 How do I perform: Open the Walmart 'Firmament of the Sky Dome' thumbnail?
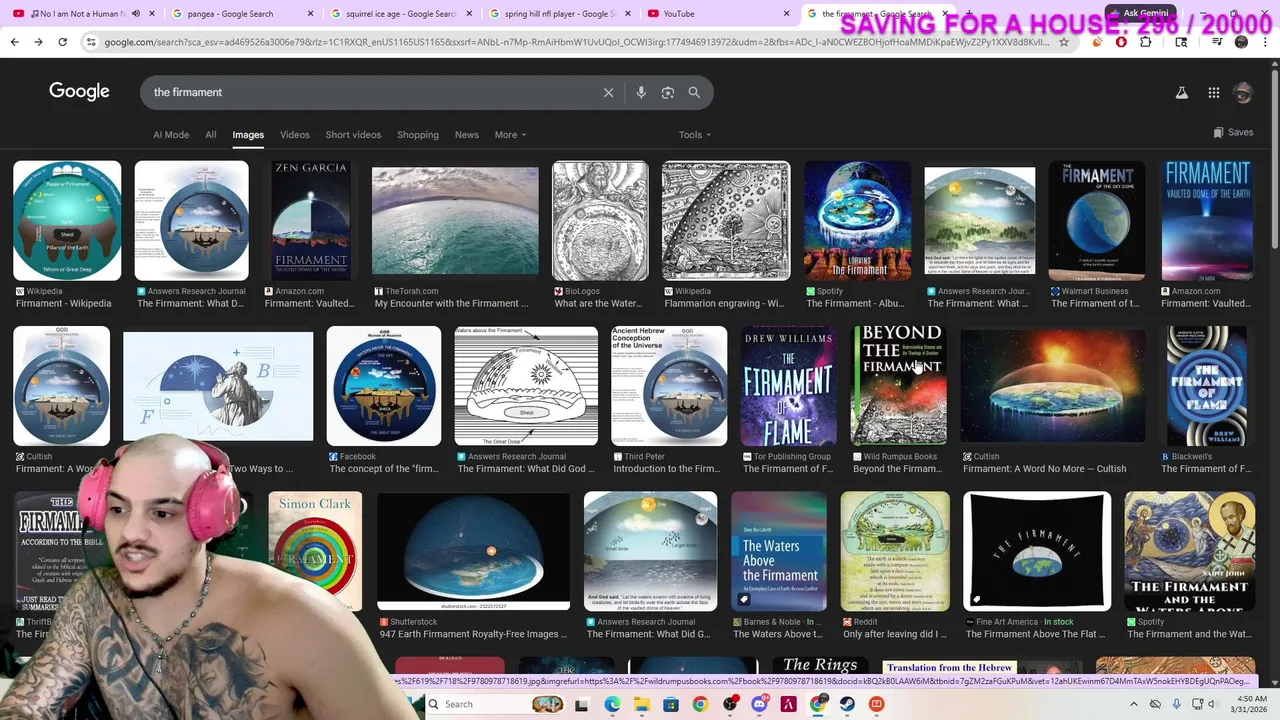coord(1097,220)
